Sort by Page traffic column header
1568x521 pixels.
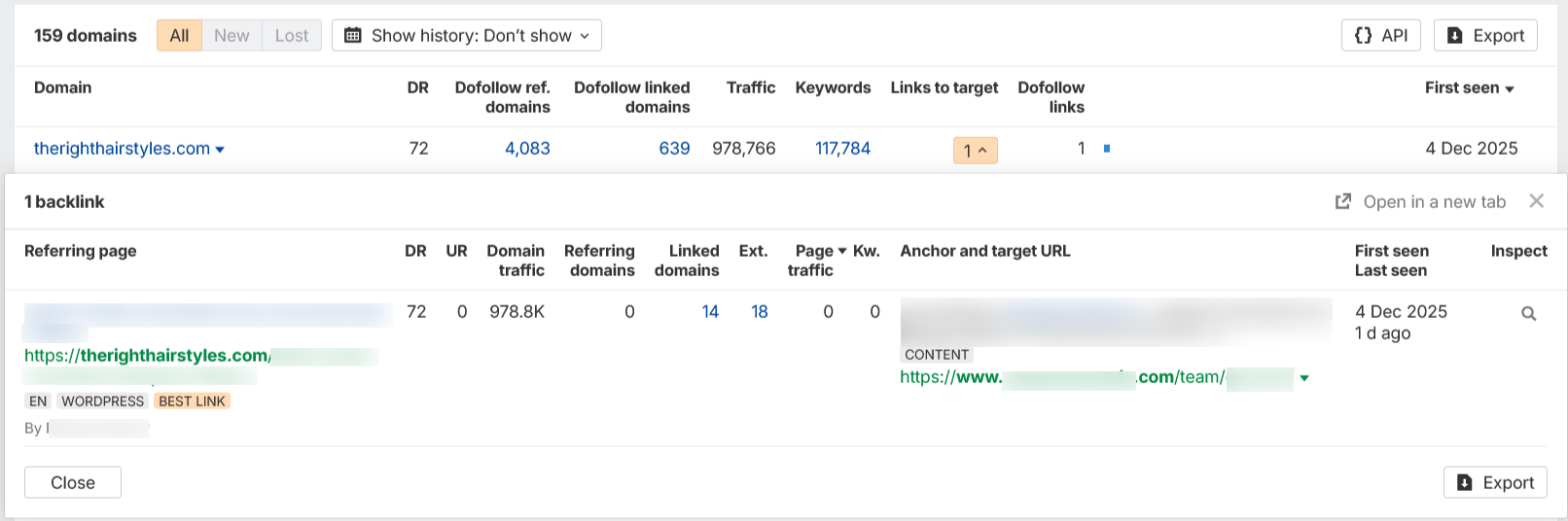[x=817, y=260]
